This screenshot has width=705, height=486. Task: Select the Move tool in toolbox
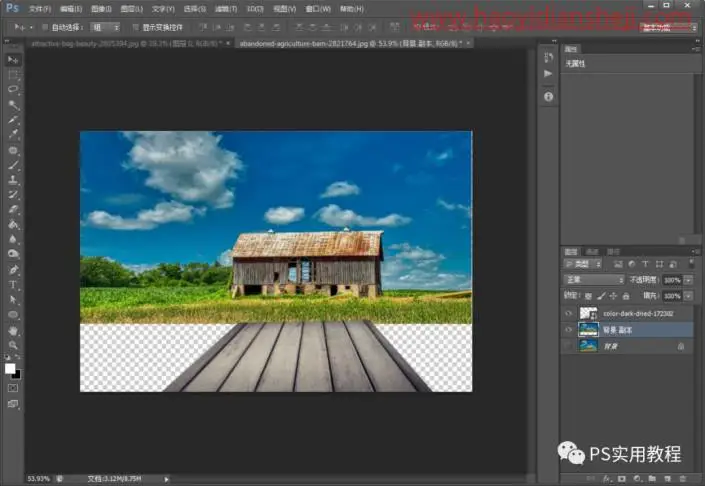click(13, 59)
